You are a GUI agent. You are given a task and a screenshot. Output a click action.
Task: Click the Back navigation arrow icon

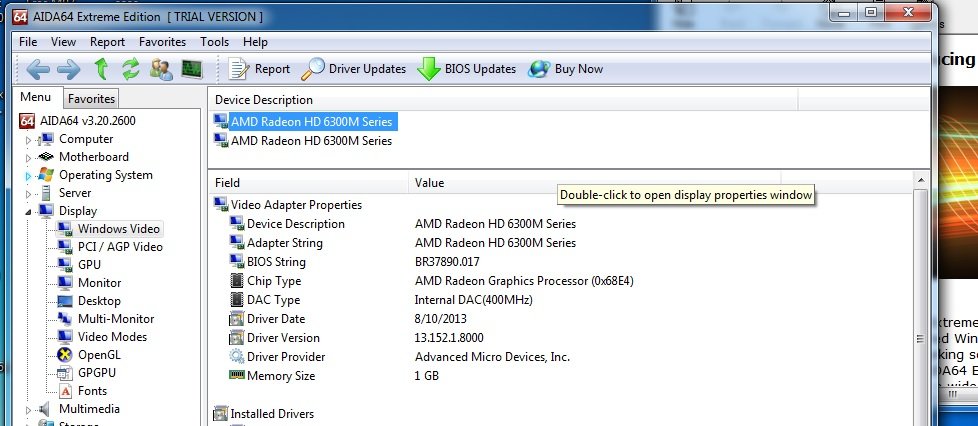point(38,69)
